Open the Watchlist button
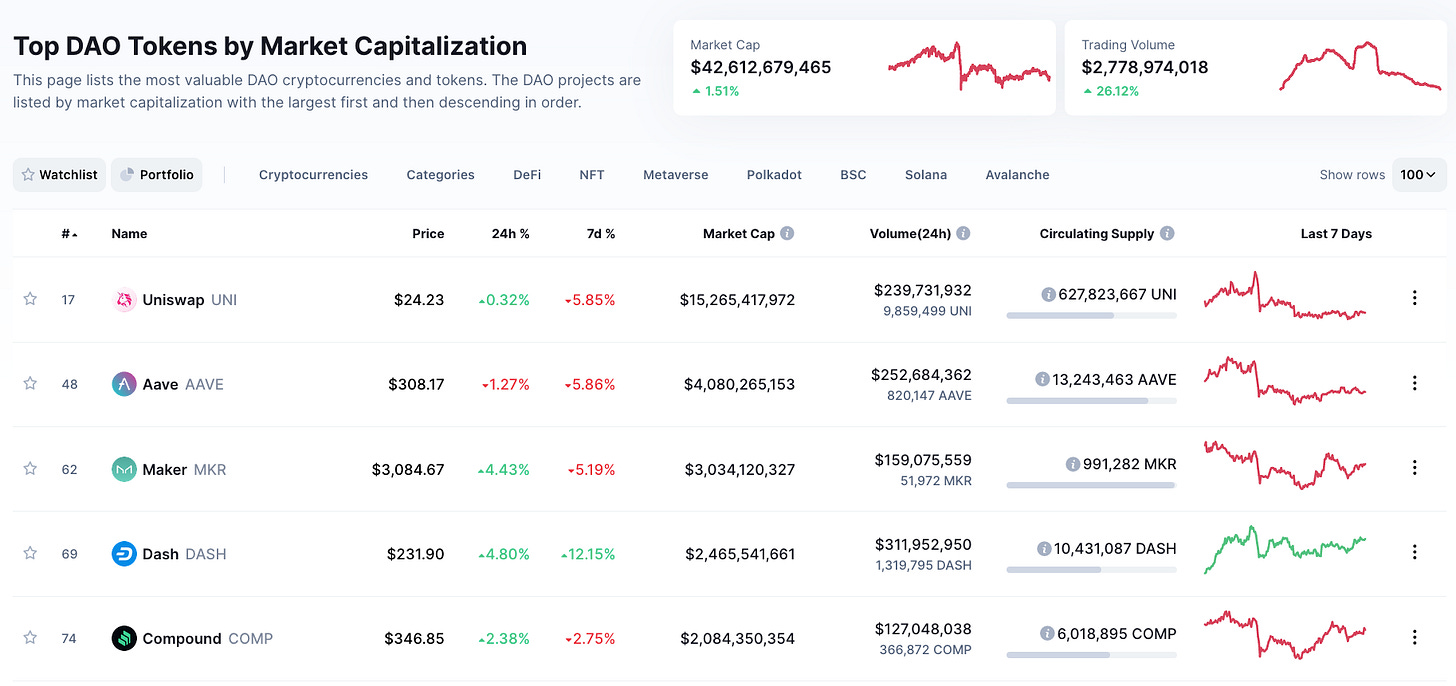The height and width of the screenshot is (686, 1456). (x=59, y=174)
